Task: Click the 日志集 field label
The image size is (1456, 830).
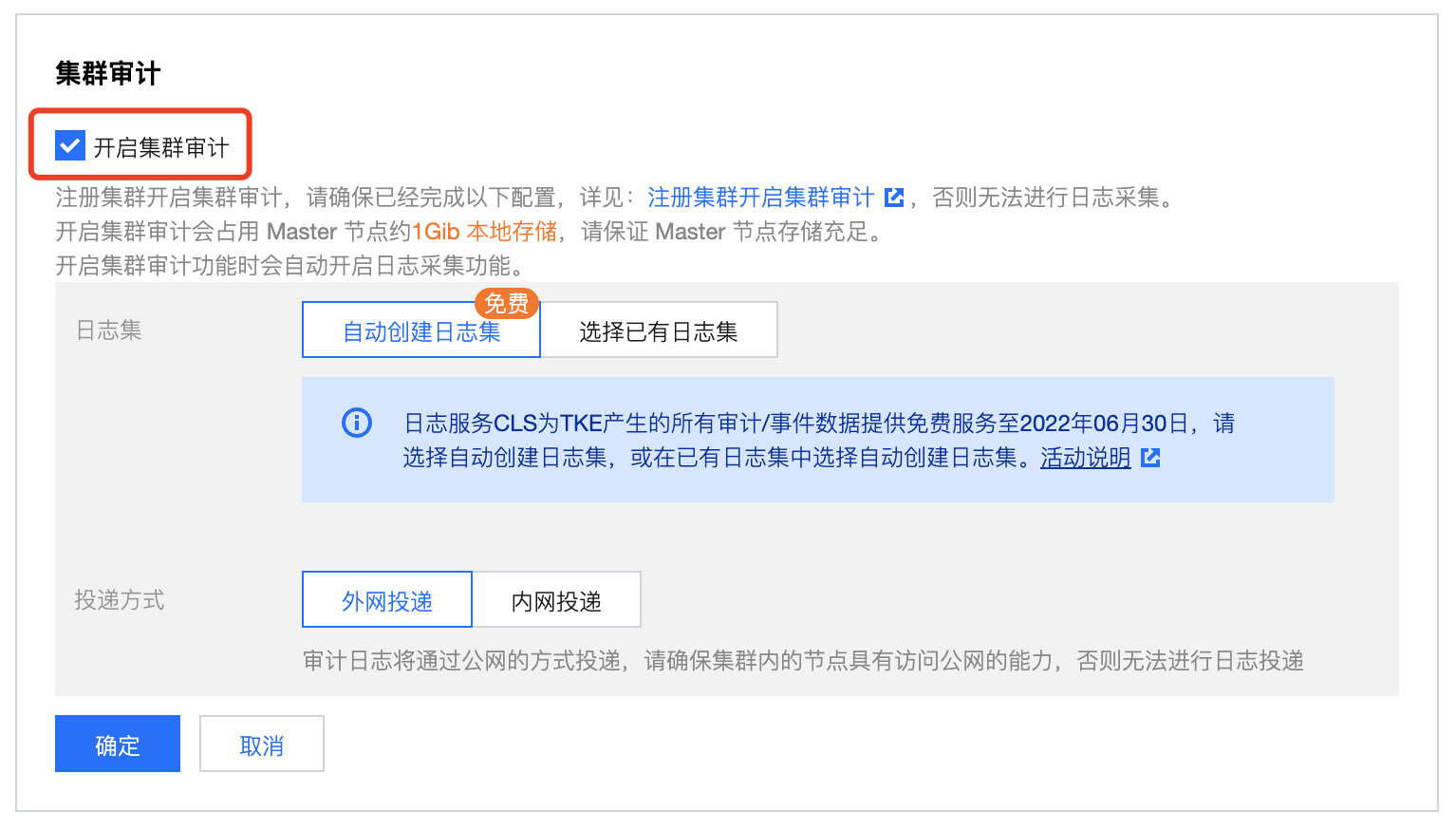Action: point(109,330)
